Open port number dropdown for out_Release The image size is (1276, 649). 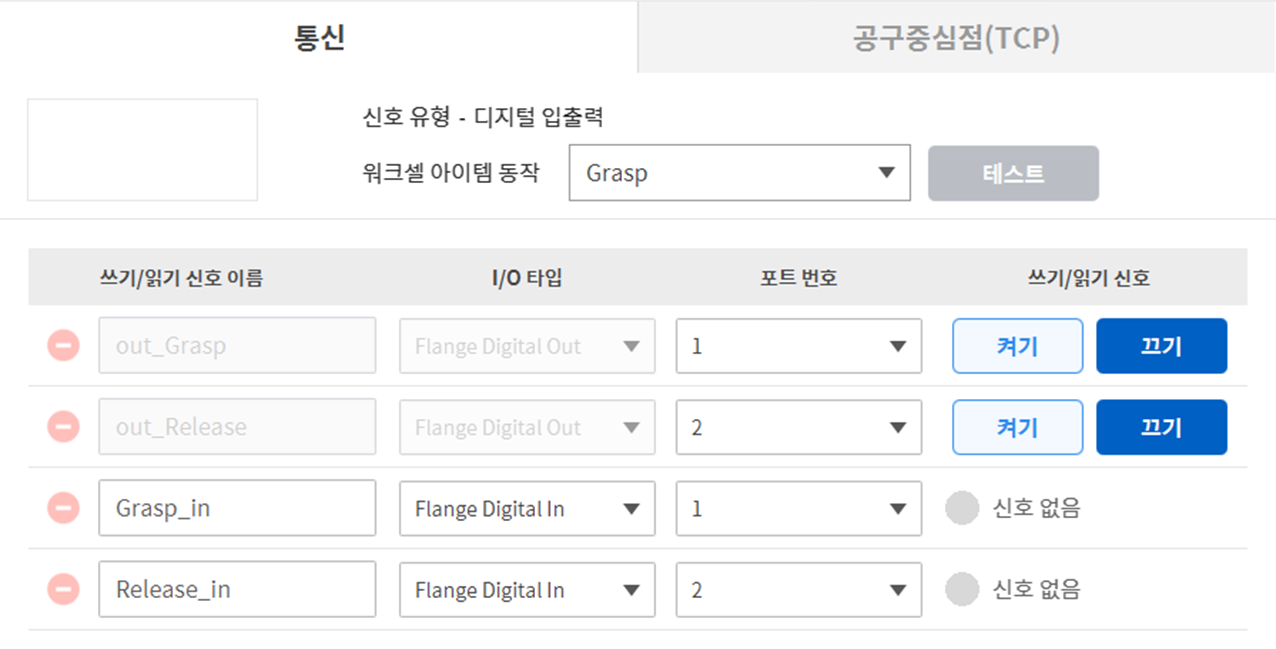[x=798, y=427]
